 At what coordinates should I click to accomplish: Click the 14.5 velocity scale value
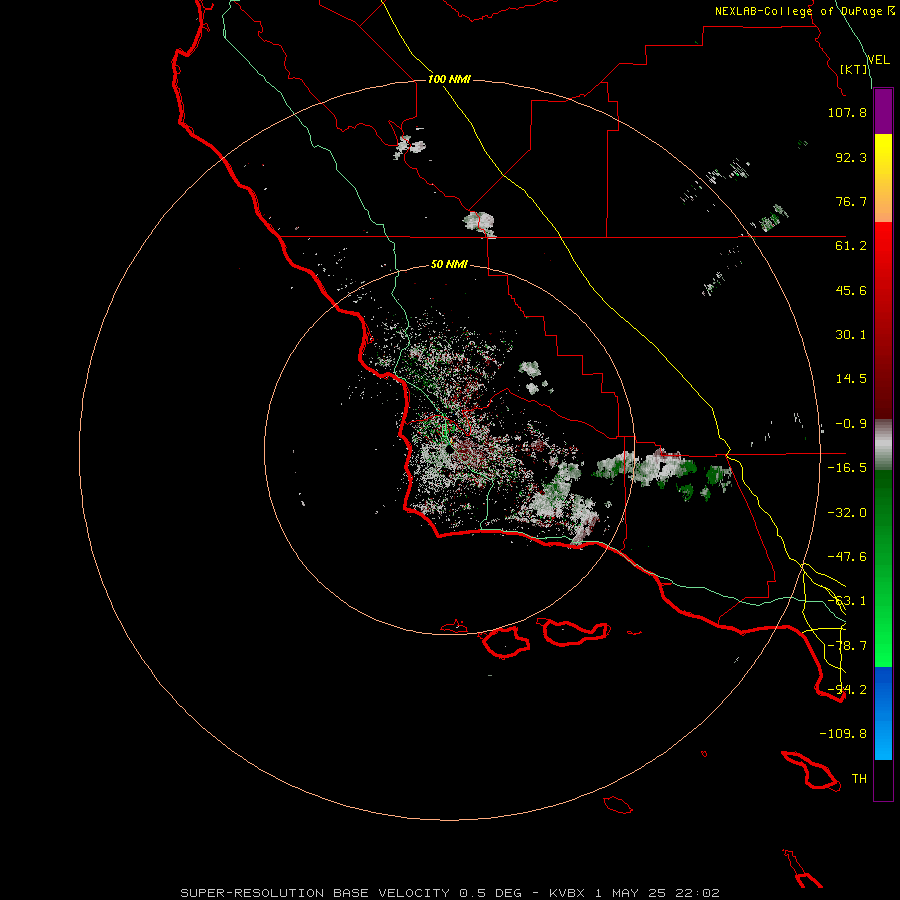[x=851, y=379]
